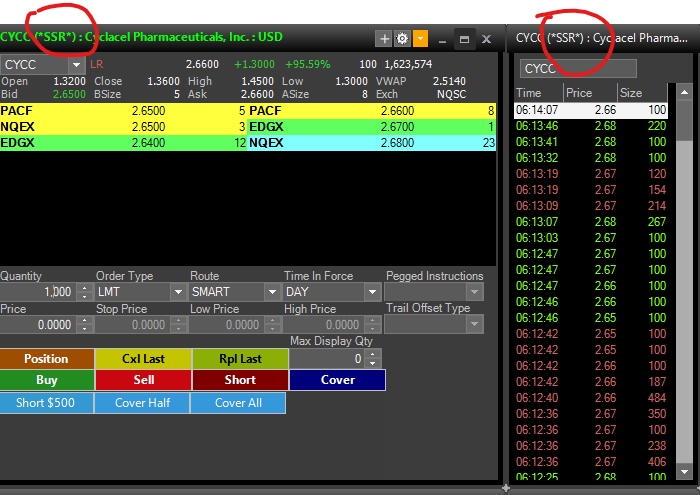Click the Max Display Qty spinner arrows

373,359
